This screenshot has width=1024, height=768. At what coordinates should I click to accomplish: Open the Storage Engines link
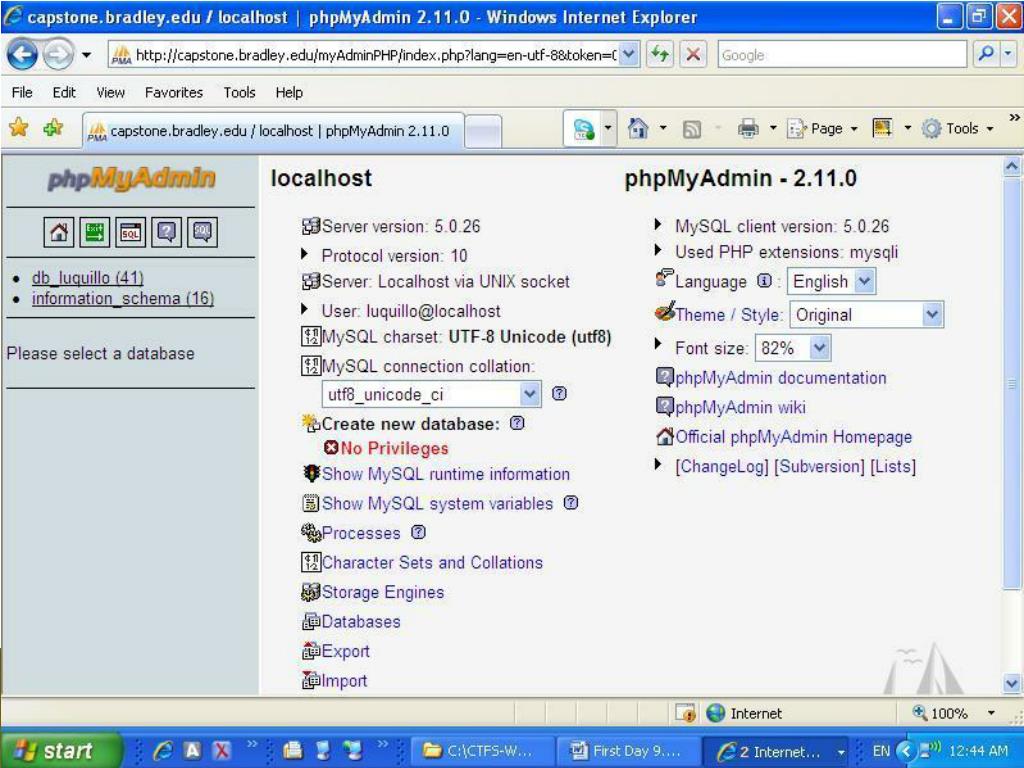[383, 592]
